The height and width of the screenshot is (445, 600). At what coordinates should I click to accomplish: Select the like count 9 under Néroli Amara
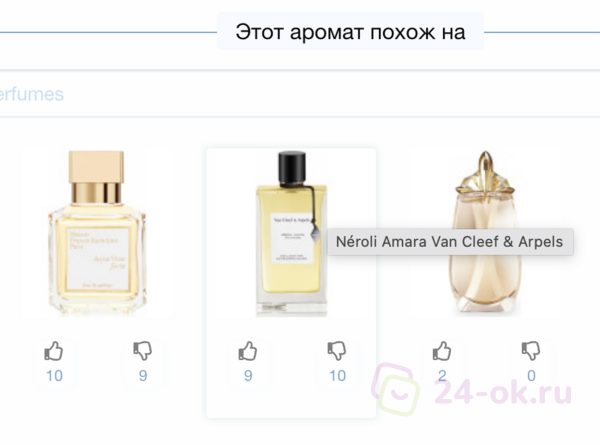248,376
